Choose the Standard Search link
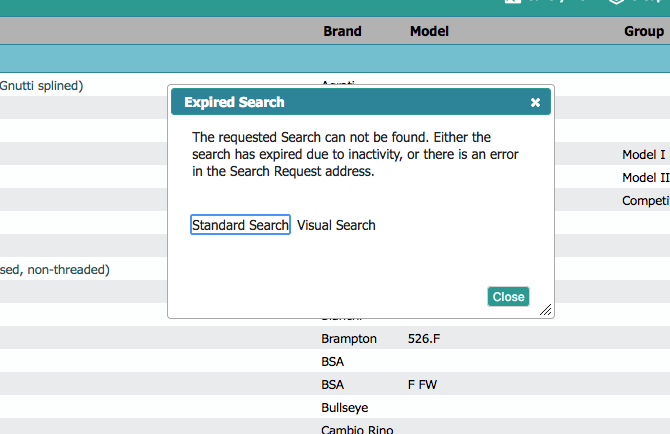The width and height of the screenshot is (670, 434). click(240, 225)
